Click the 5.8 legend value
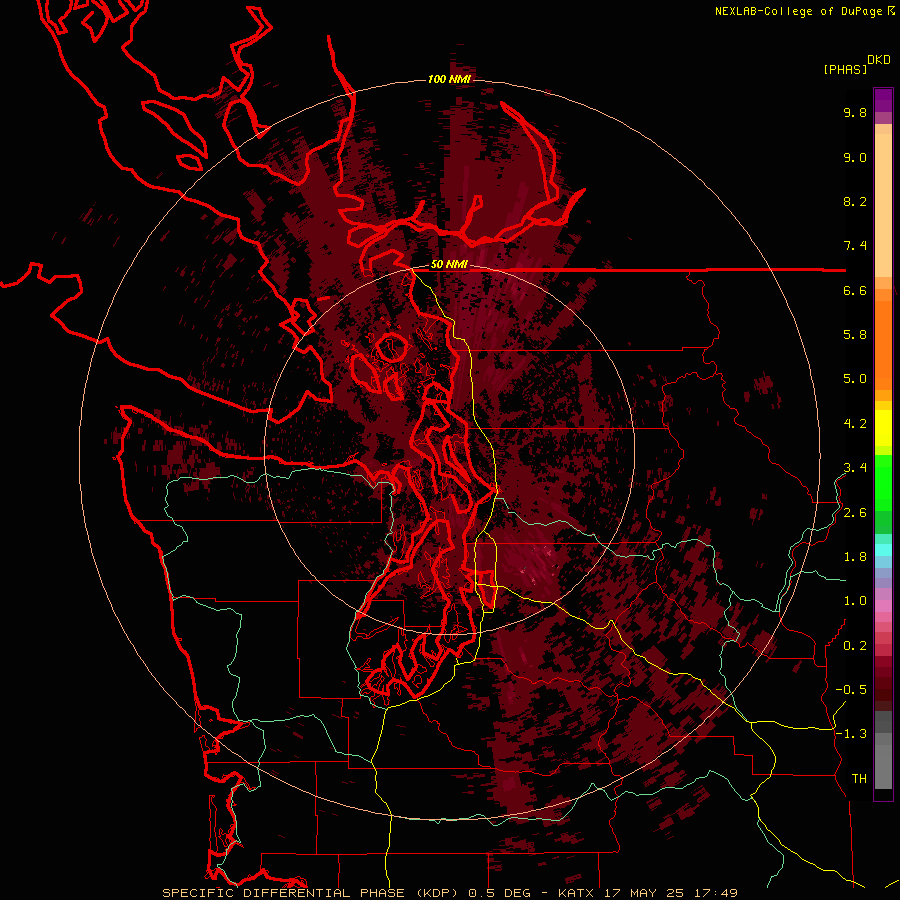Image resolution: width=900 pixels, height=900 pixels. point(855,335)
